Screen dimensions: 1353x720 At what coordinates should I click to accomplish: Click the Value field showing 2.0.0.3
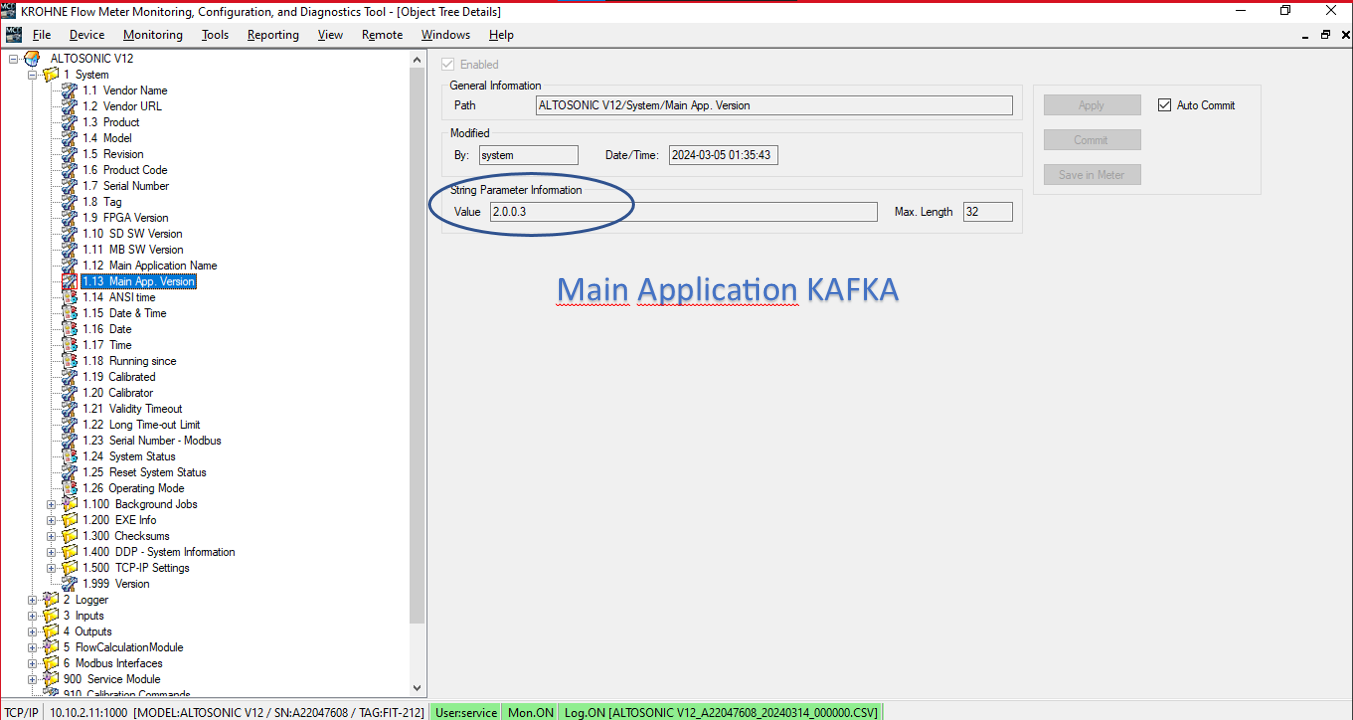point(682,212)
